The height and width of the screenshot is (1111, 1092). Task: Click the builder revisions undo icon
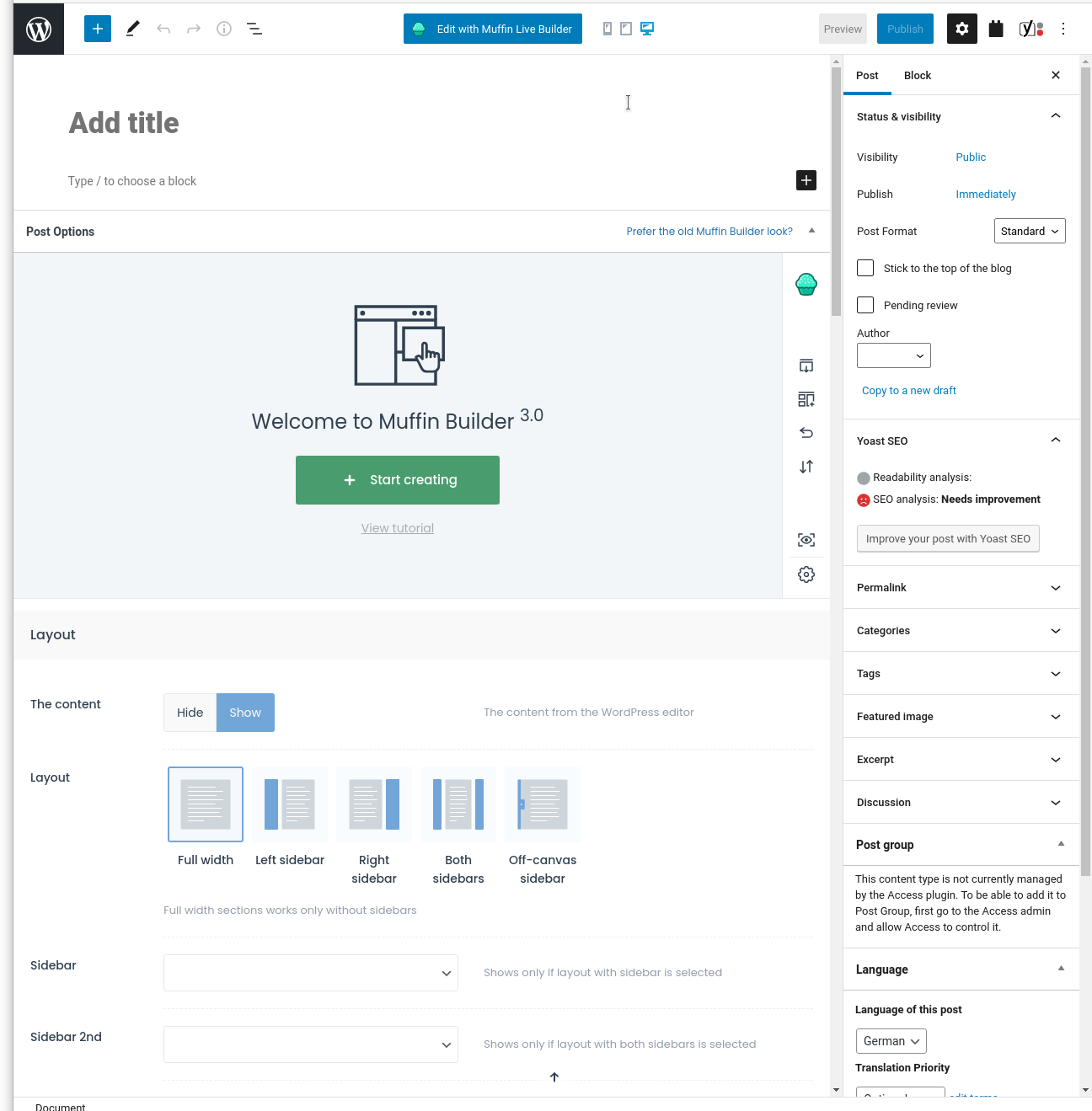(806, 433)
